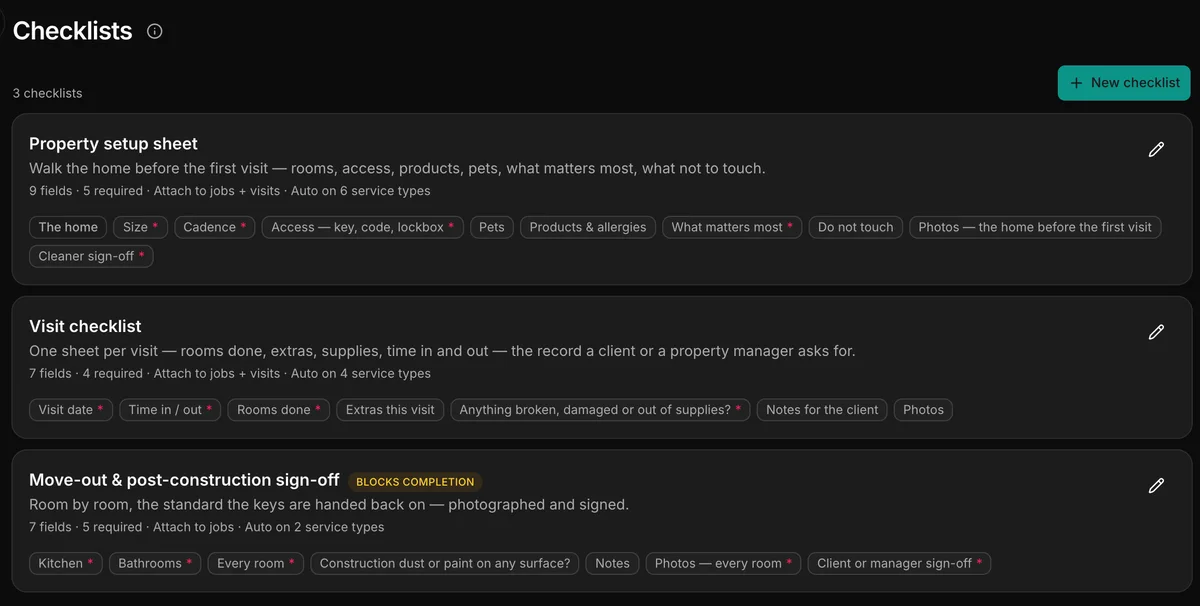
Task: Click the Checklists page heading
Action: point(73,31)
